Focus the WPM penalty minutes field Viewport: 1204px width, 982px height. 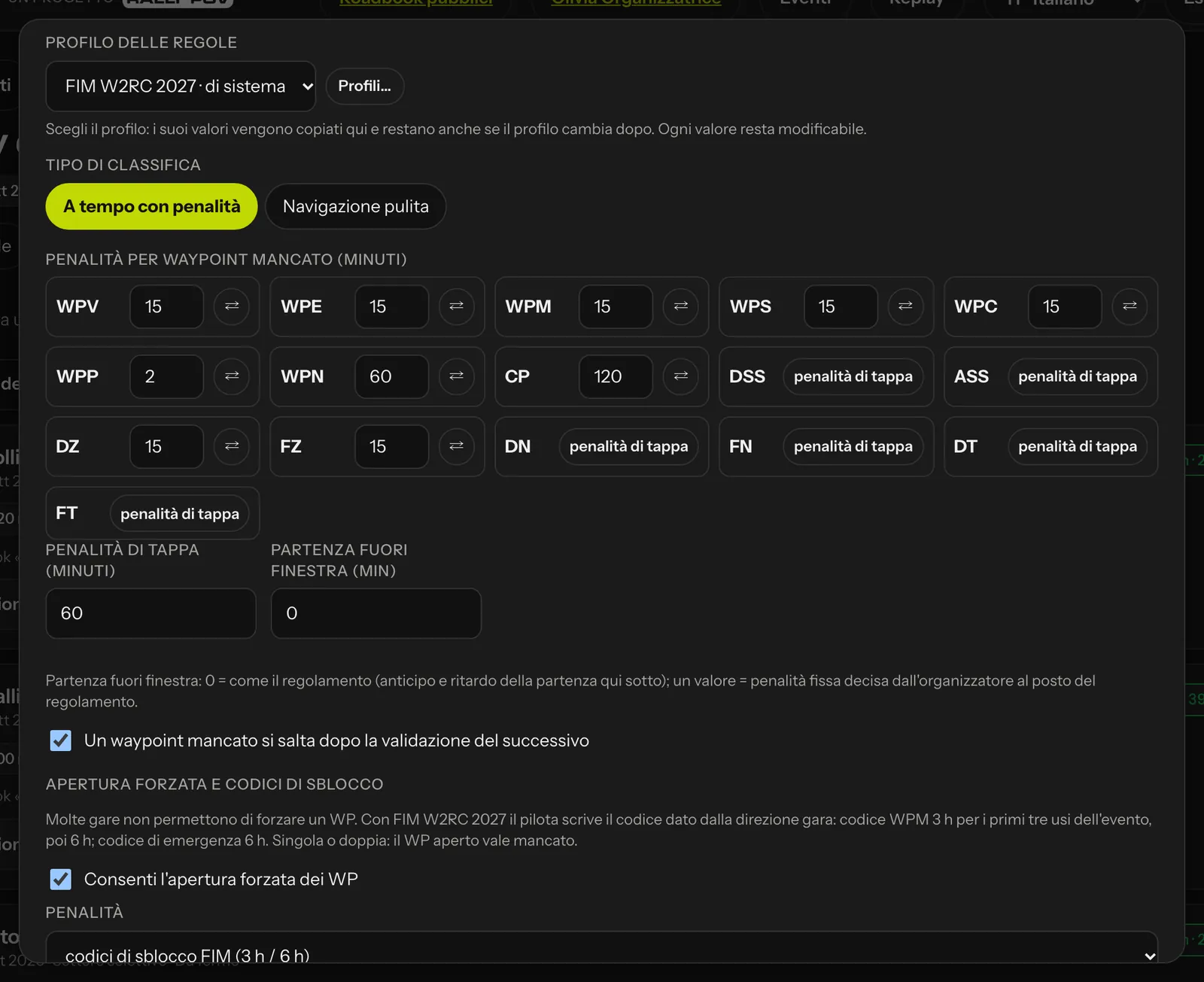(x=616, y=306)
